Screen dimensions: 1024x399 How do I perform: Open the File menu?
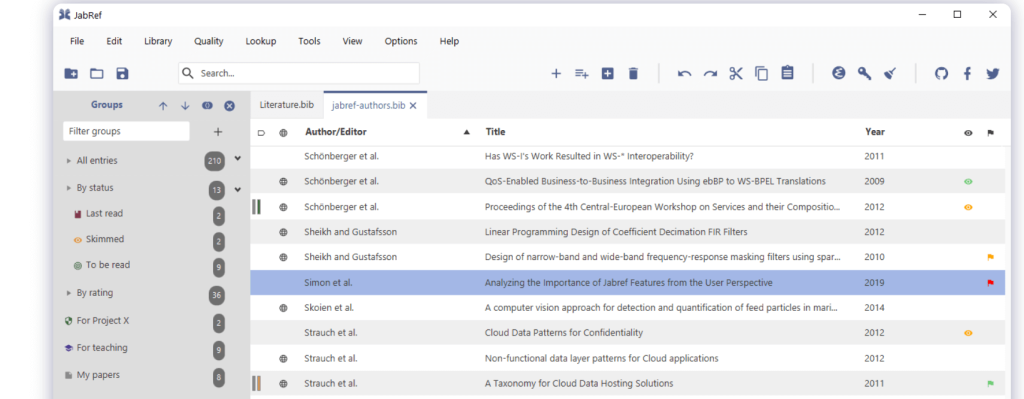[x=77, y=41]
